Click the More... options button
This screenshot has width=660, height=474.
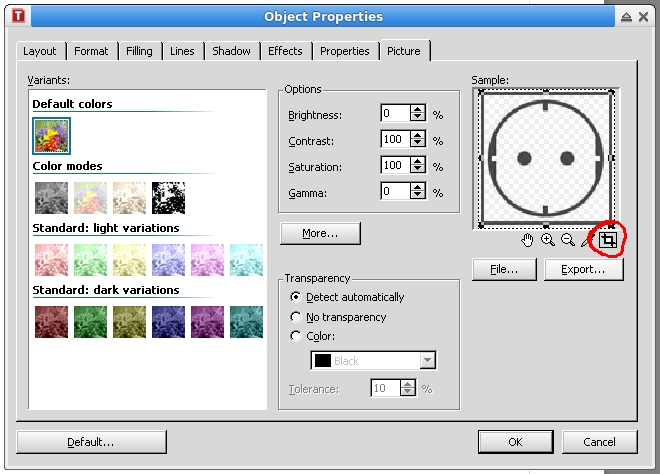tap(320, 233)
